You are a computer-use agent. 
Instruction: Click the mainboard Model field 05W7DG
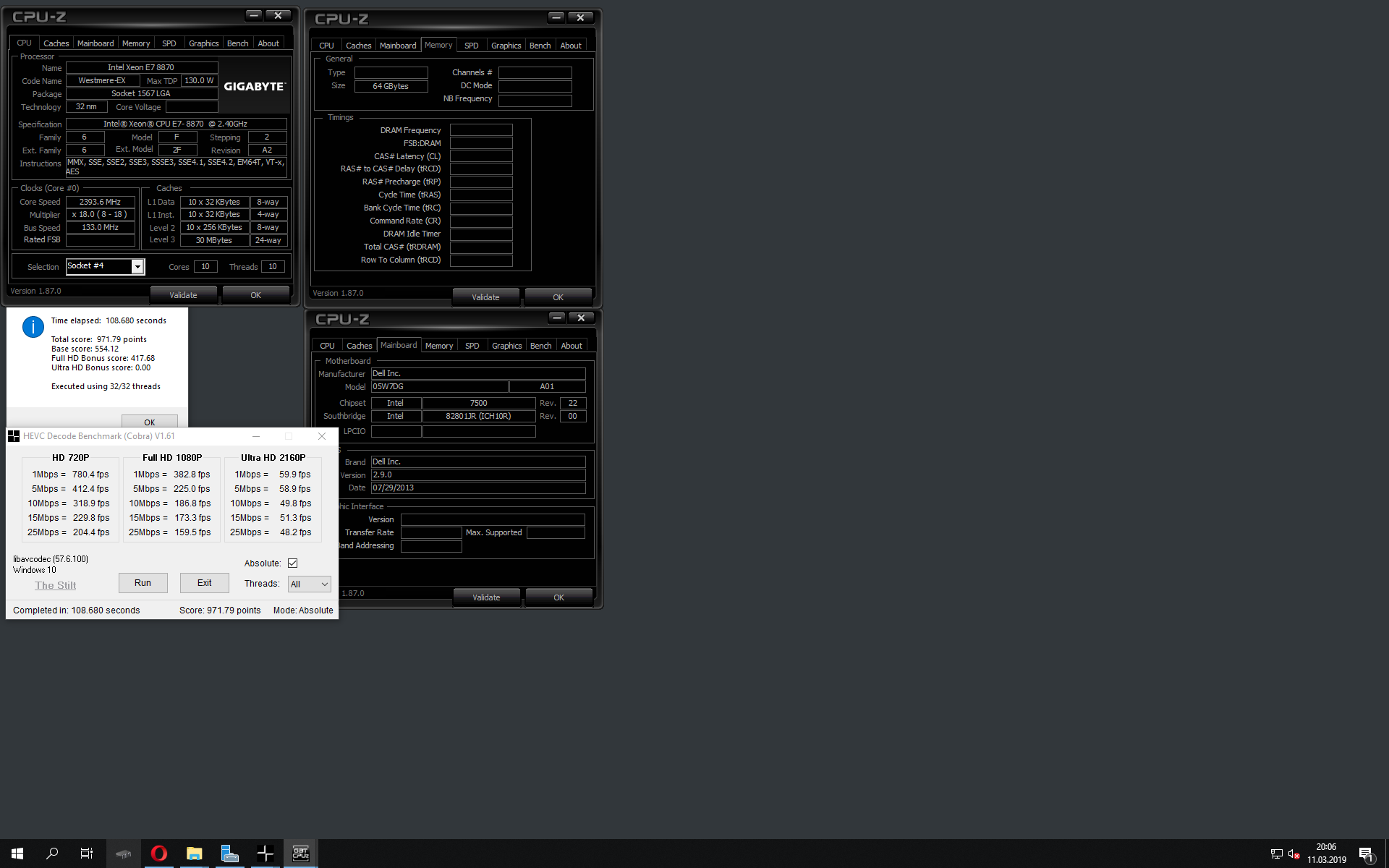click(x=439, y=387)
